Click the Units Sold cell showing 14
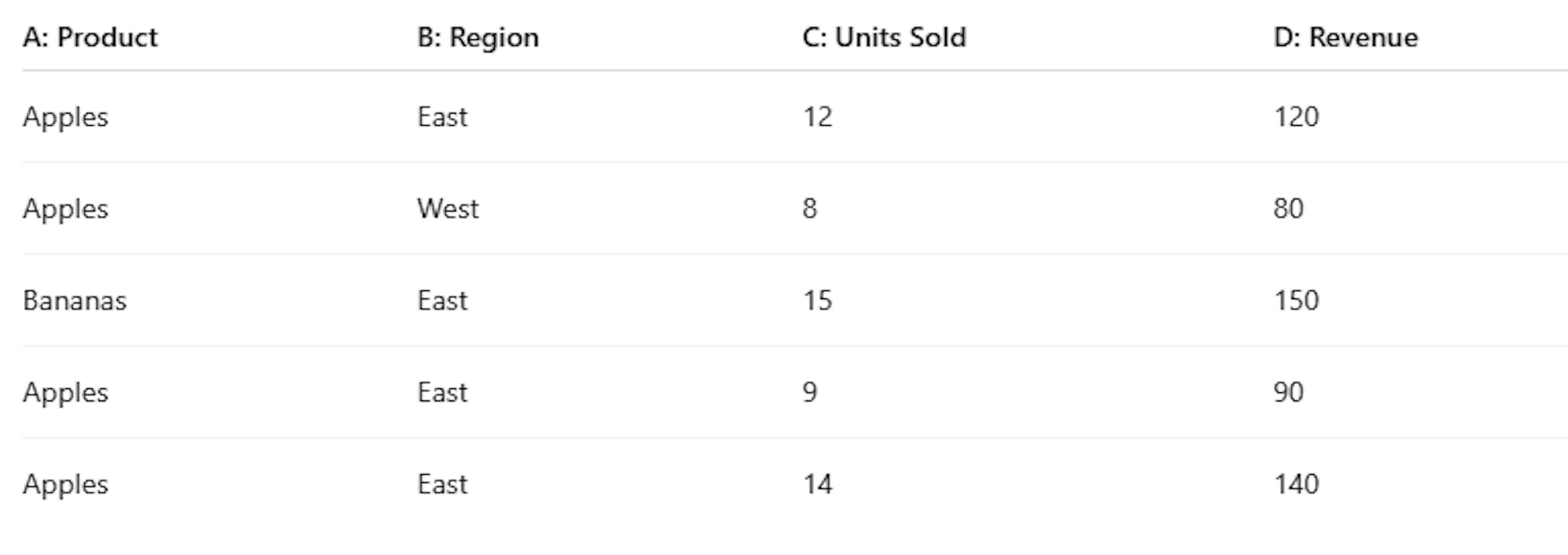This screenshot has height=555, width=1568. coord(817,485)
